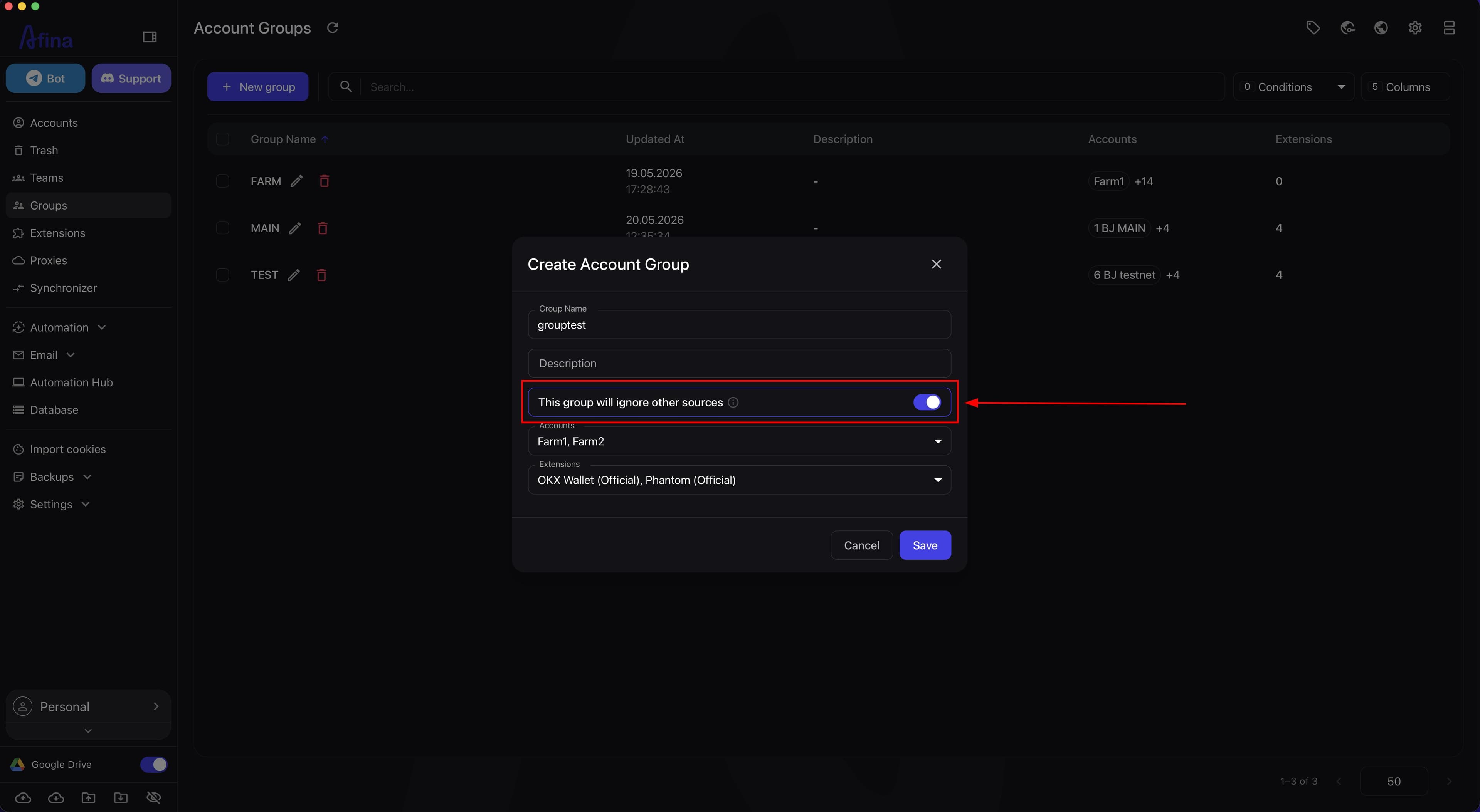Edit the FARM group with pencil icon

296,181
